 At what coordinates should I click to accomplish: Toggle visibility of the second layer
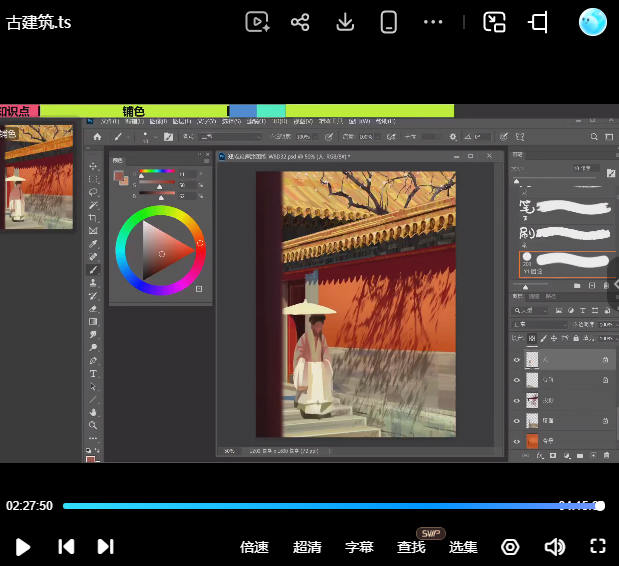click(516, 380)
